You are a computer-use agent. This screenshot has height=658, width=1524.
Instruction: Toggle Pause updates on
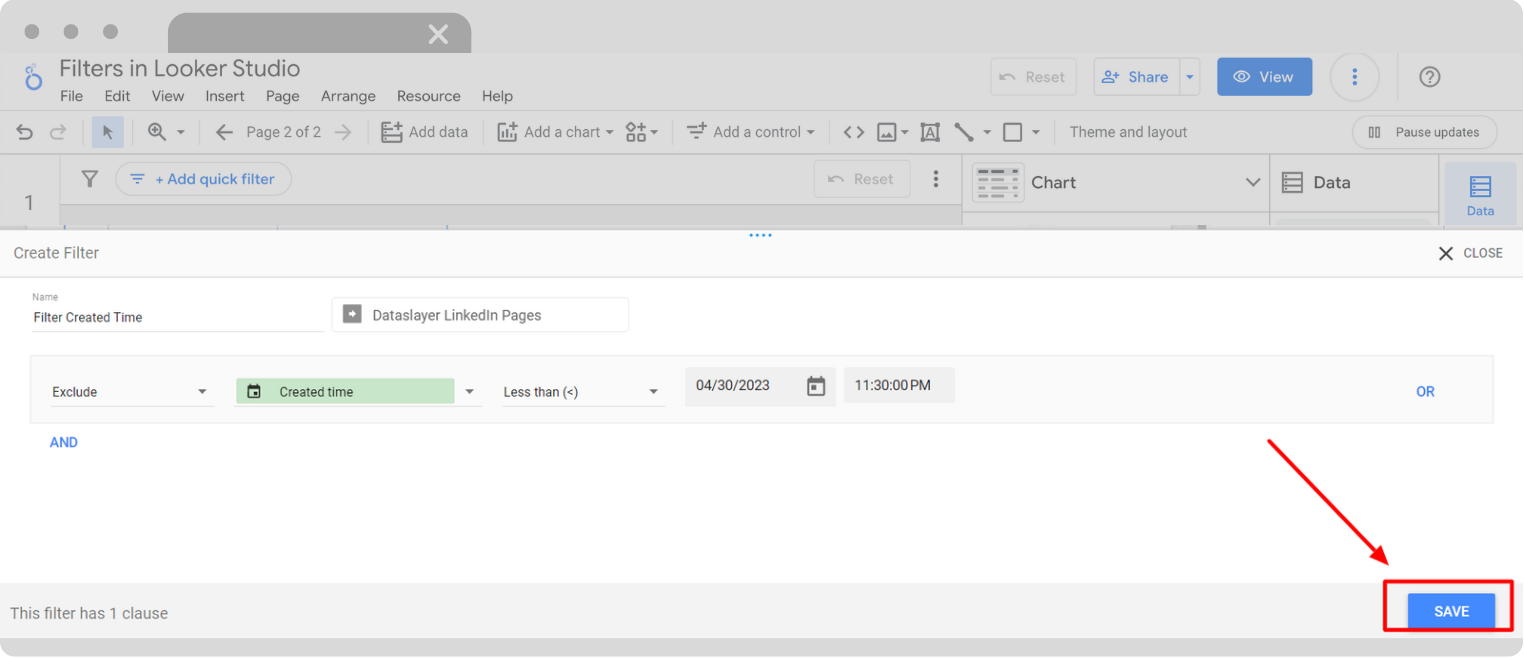pos(1424,131)
